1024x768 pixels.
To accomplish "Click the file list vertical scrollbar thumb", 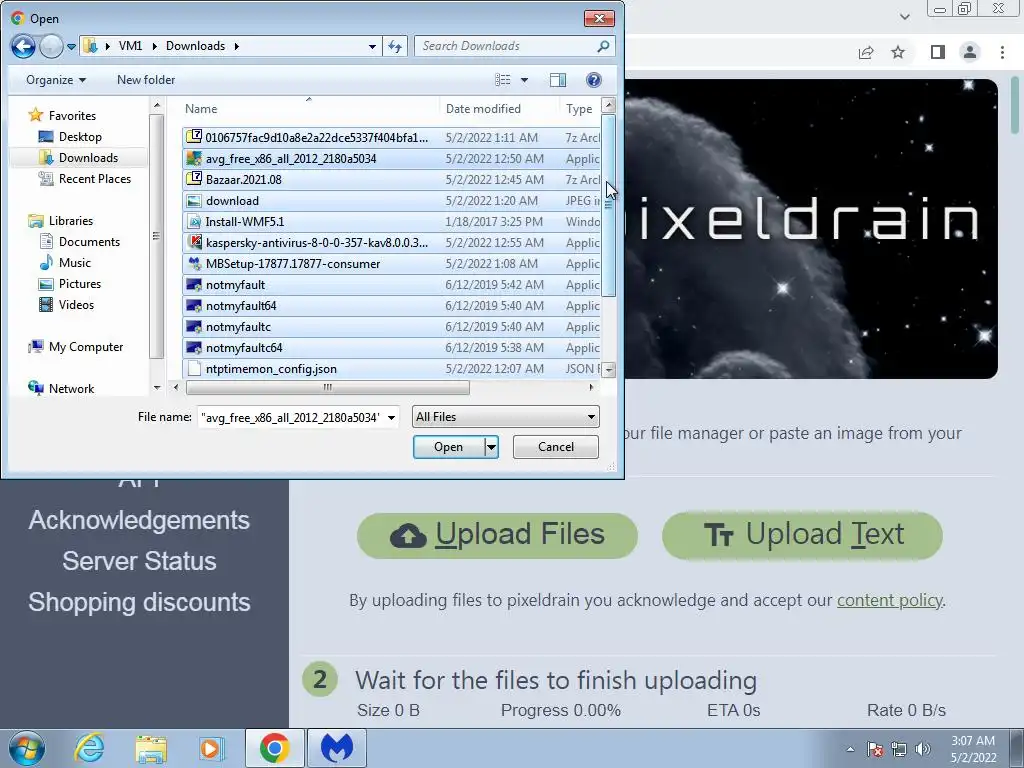I will point(609,206).
